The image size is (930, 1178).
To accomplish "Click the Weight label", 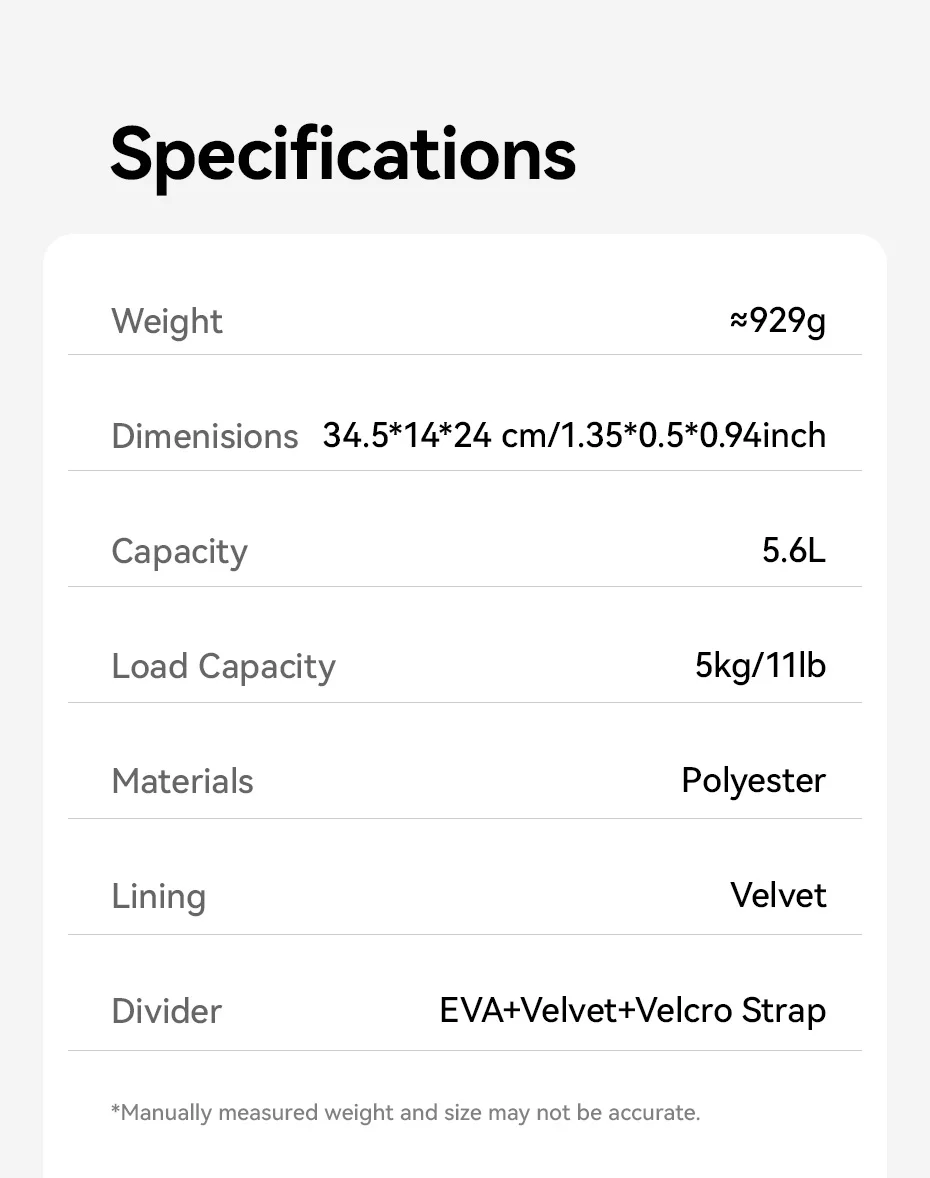I will [x=167, y=321].
